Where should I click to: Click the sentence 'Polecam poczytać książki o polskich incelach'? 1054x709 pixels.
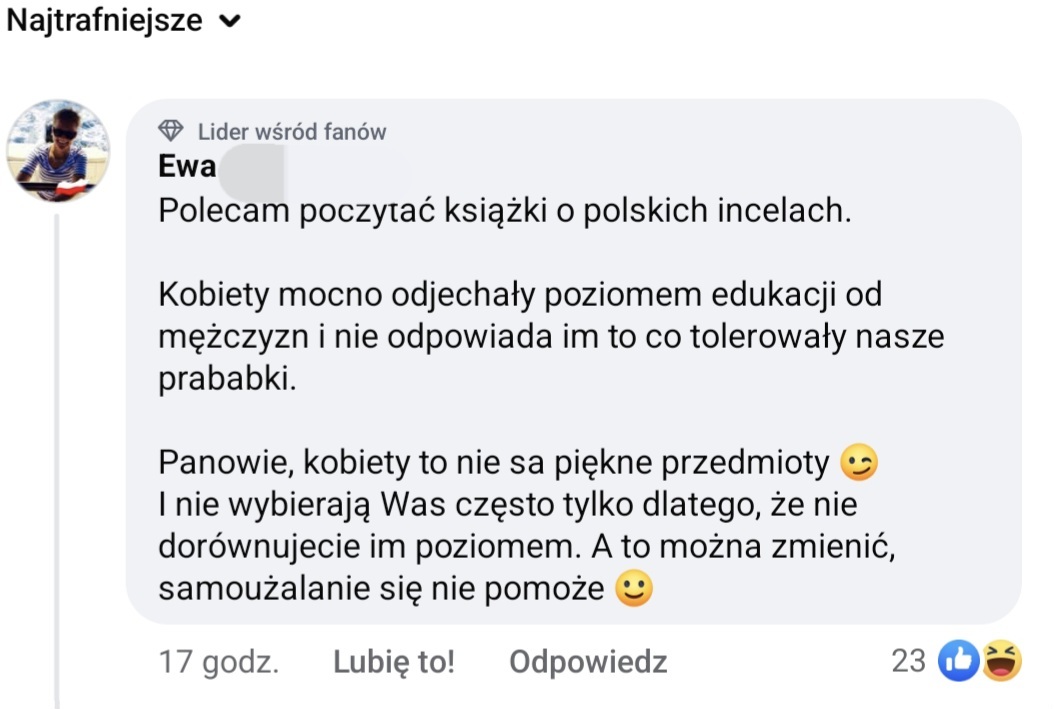[504, 211]
